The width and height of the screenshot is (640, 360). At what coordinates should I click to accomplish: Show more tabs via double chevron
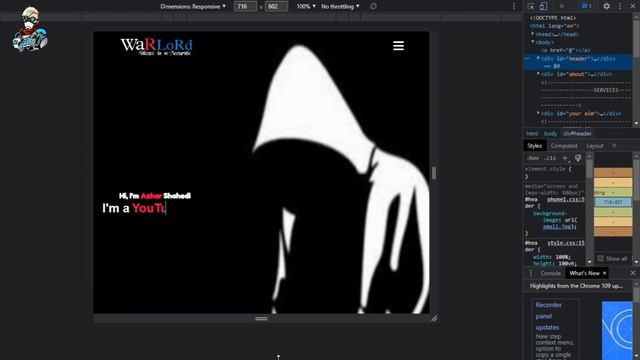pos(614,146)
